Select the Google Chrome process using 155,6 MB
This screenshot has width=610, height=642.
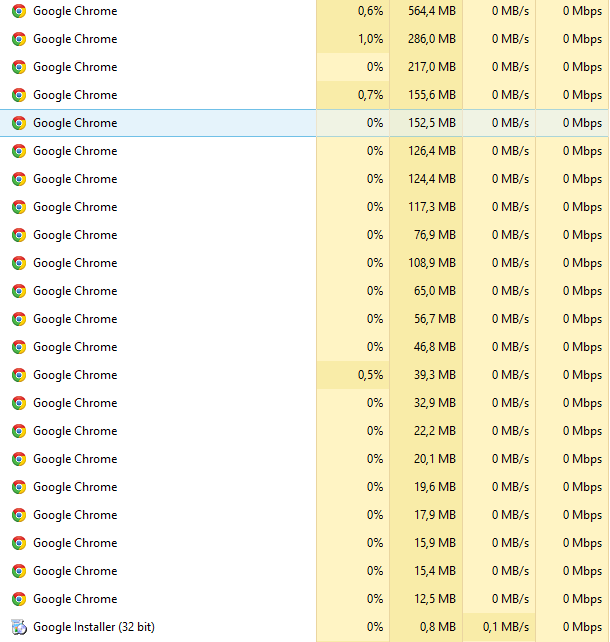(75, 95)
